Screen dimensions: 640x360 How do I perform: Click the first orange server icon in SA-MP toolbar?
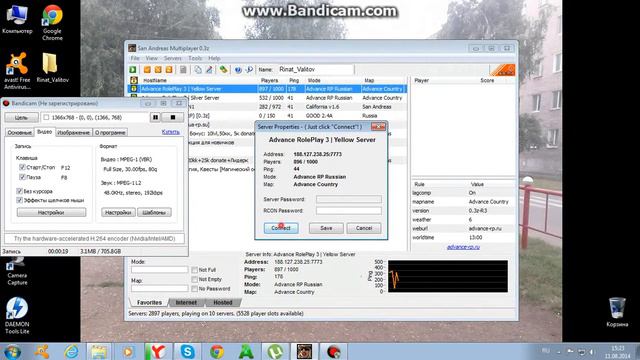147,70
